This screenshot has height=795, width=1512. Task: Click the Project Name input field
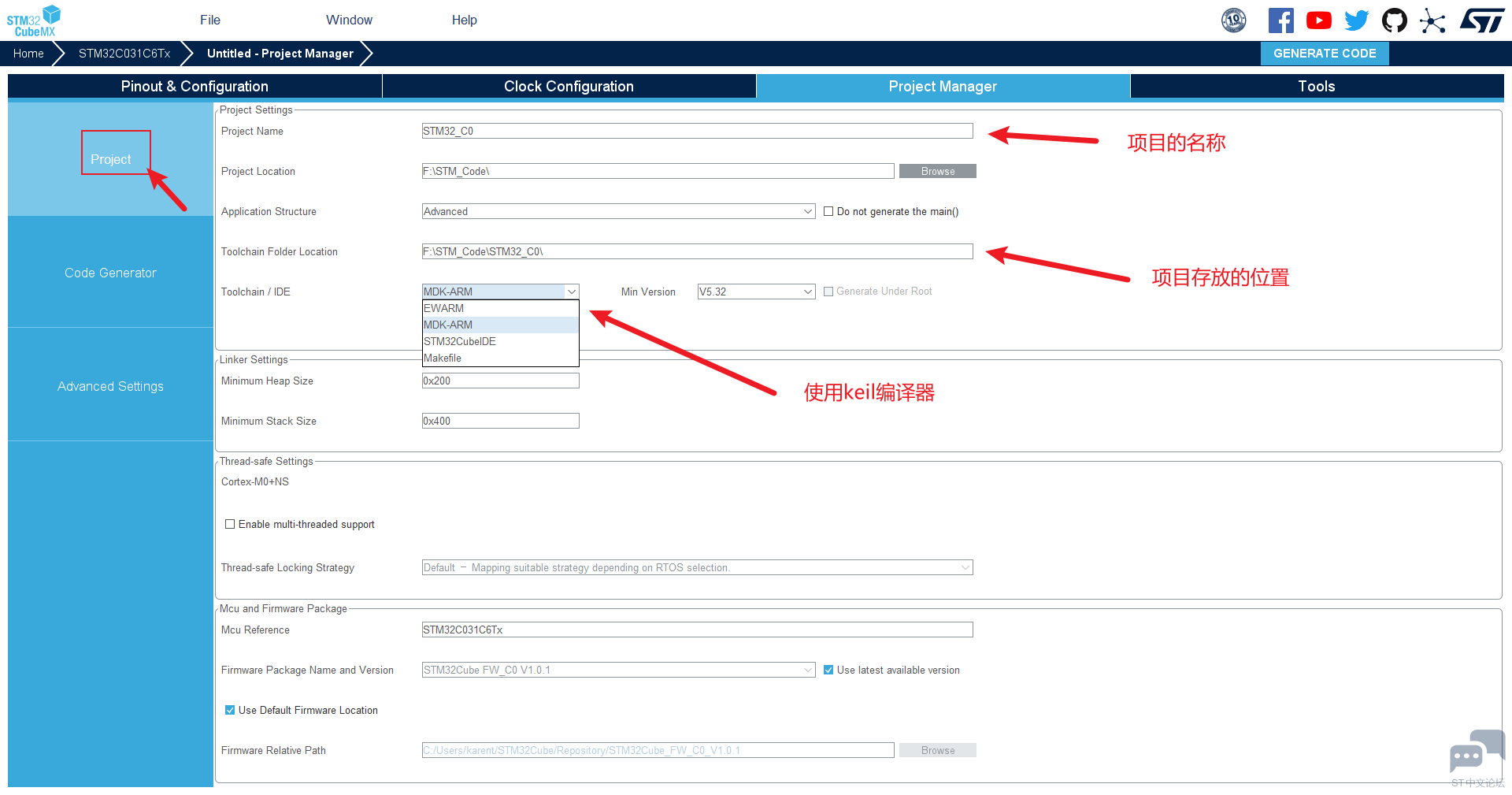(x=697, y=131)
